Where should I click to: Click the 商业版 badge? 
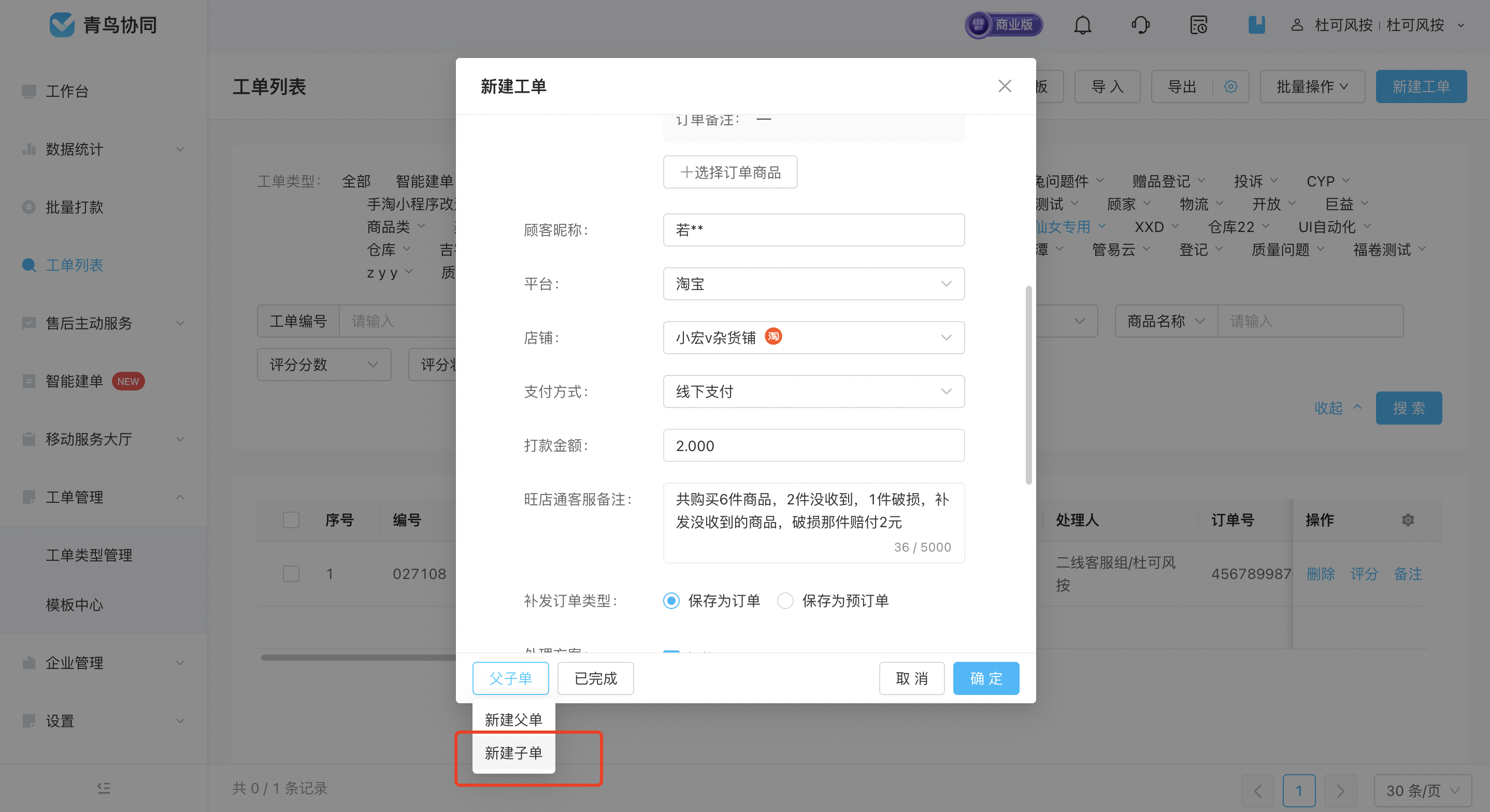(x=1004, y=25)
